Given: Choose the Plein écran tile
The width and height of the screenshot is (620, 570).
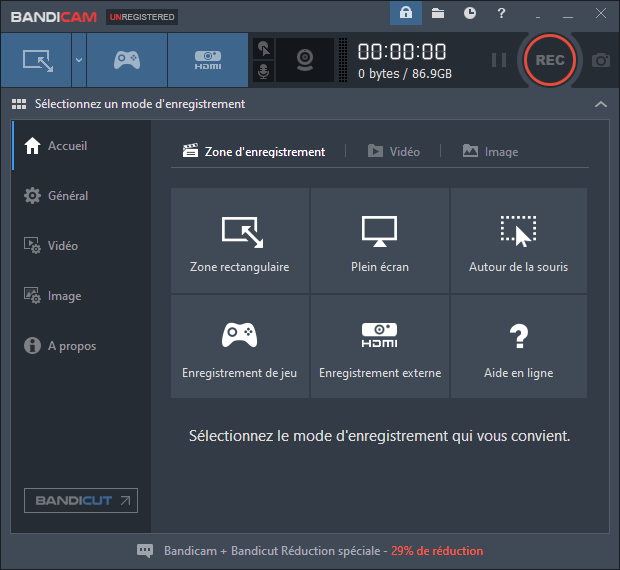Looking at the screenshot, I should [x=380, y=240].
